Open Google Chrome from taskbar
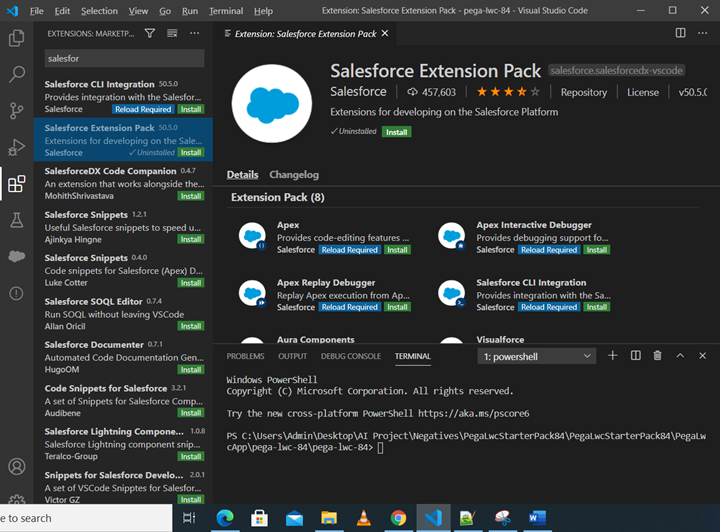Viewport: 720px width, 532px height. tap(398, 518)
